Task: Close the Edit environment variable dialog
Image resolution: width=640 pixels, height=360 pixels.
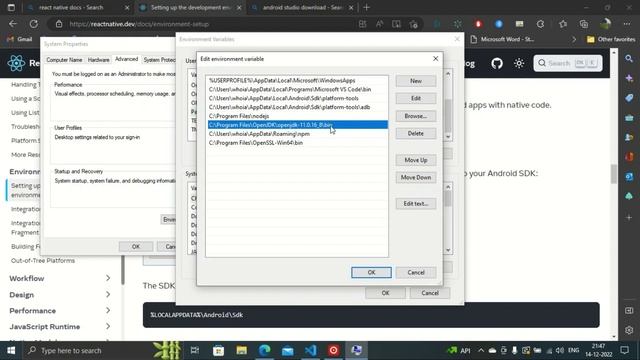Action: click(x=436, y=59)
